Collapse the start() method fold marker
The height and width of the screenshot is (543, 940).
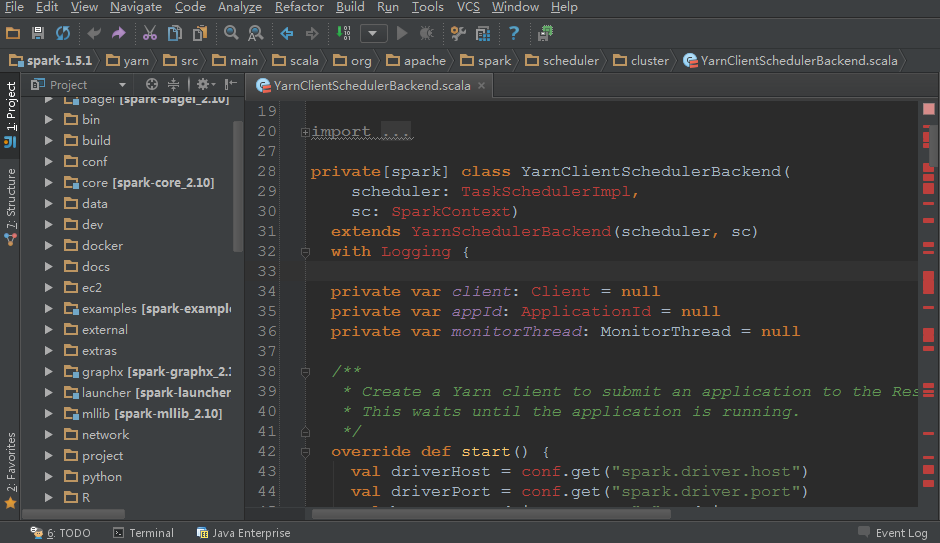[305, 452]
